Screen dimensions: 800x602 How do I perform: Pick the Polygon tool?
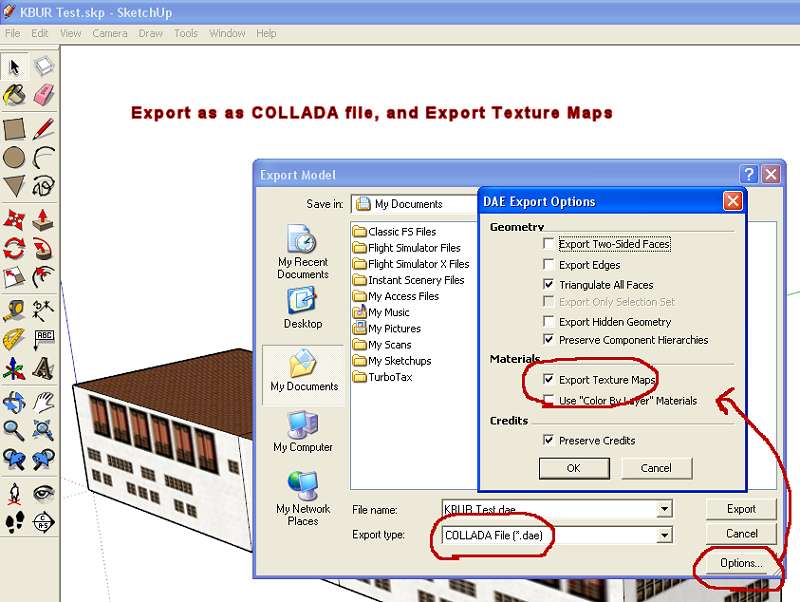click(14, 186)
